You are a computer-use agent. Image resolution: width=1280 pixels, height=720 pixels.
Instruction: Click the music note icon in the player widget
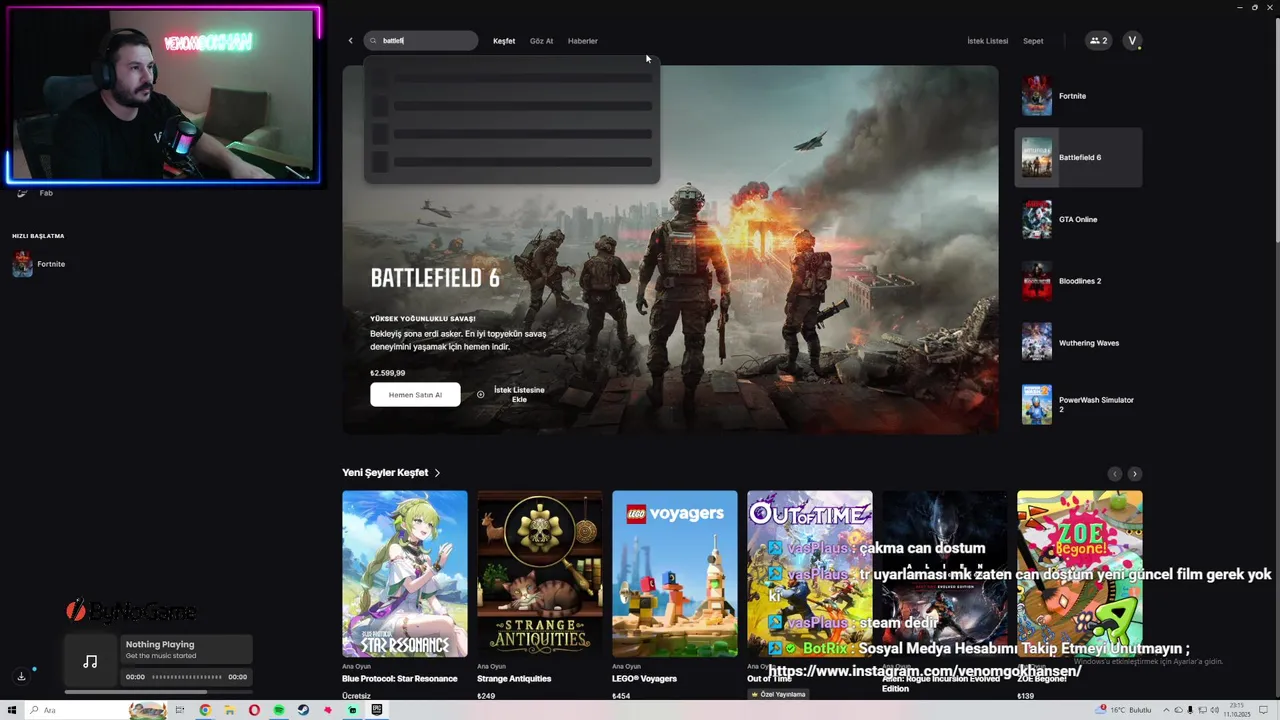coord(90,661)
